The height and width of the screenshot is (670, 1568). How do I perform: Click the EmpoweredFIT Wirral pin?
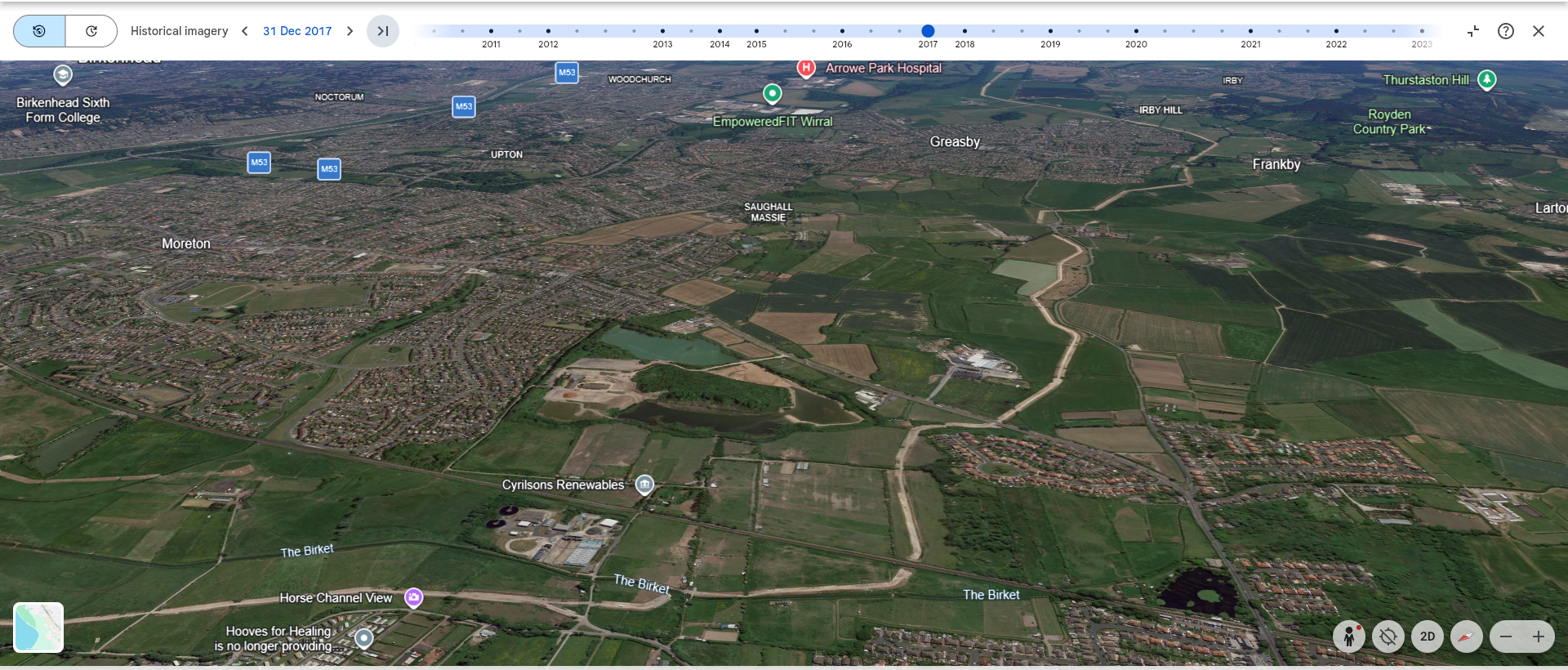coord(772,94)
